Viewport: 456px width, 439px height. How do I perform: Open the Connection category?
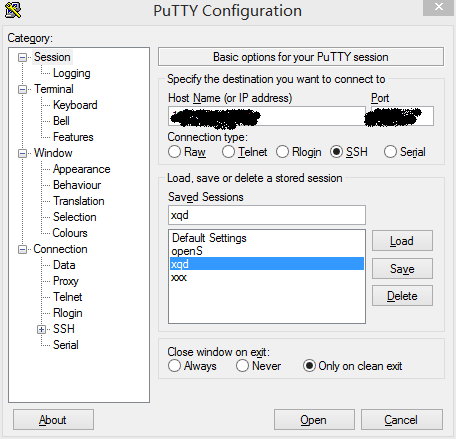(x=60, y=249)
